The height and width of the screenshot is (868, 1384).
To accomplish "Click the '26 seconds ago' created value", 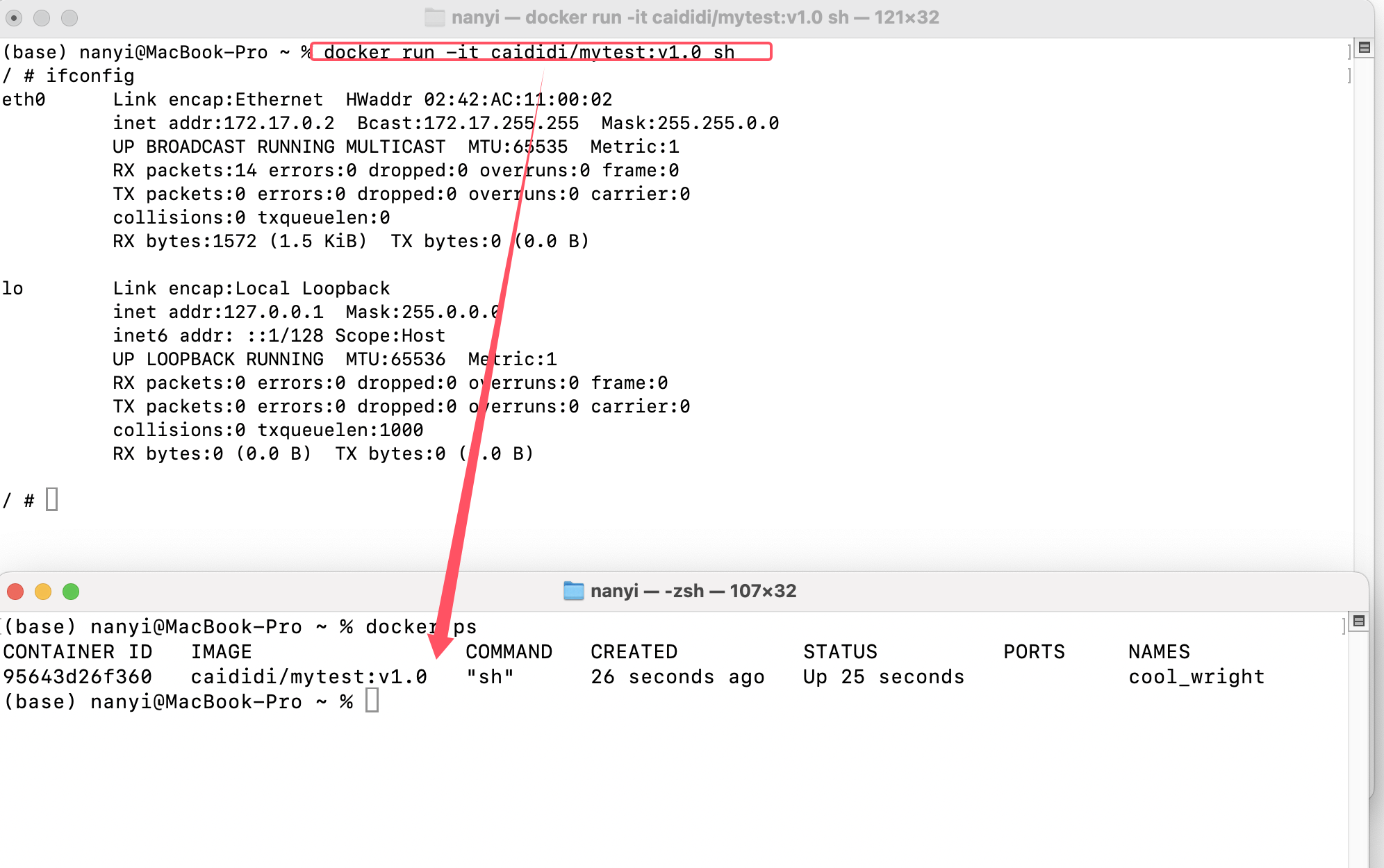I will [678, 676].
